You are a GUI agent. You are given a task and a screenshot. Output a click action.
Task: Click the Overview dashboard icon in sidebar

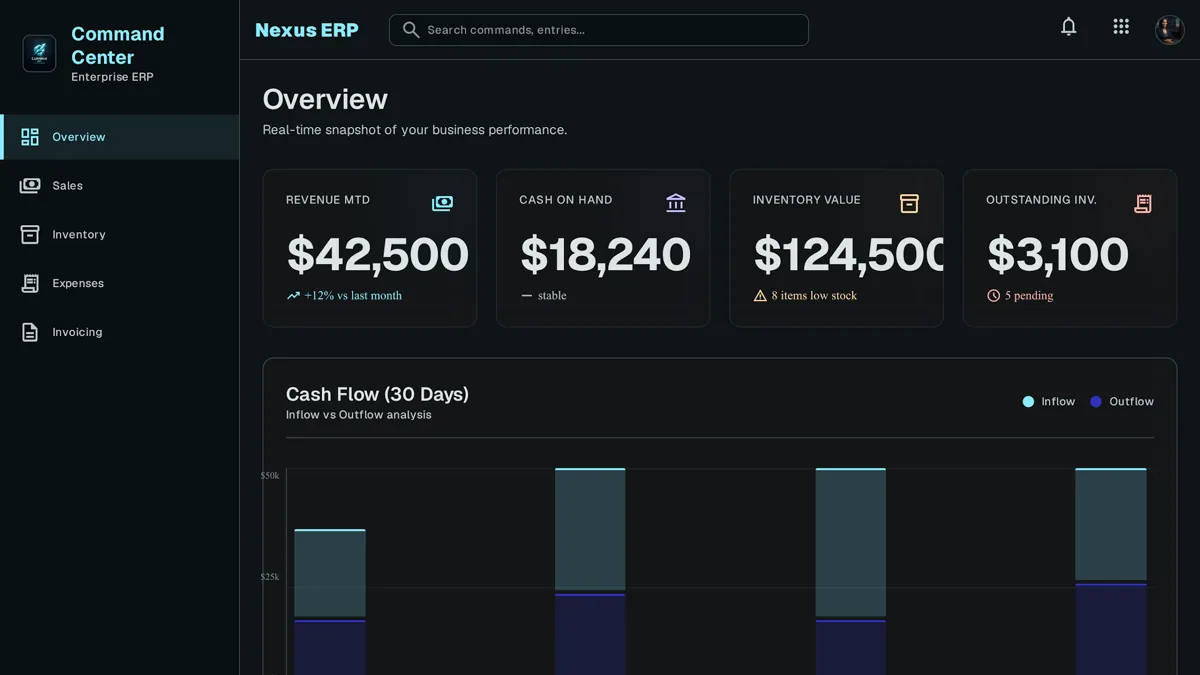pos(30,137)
